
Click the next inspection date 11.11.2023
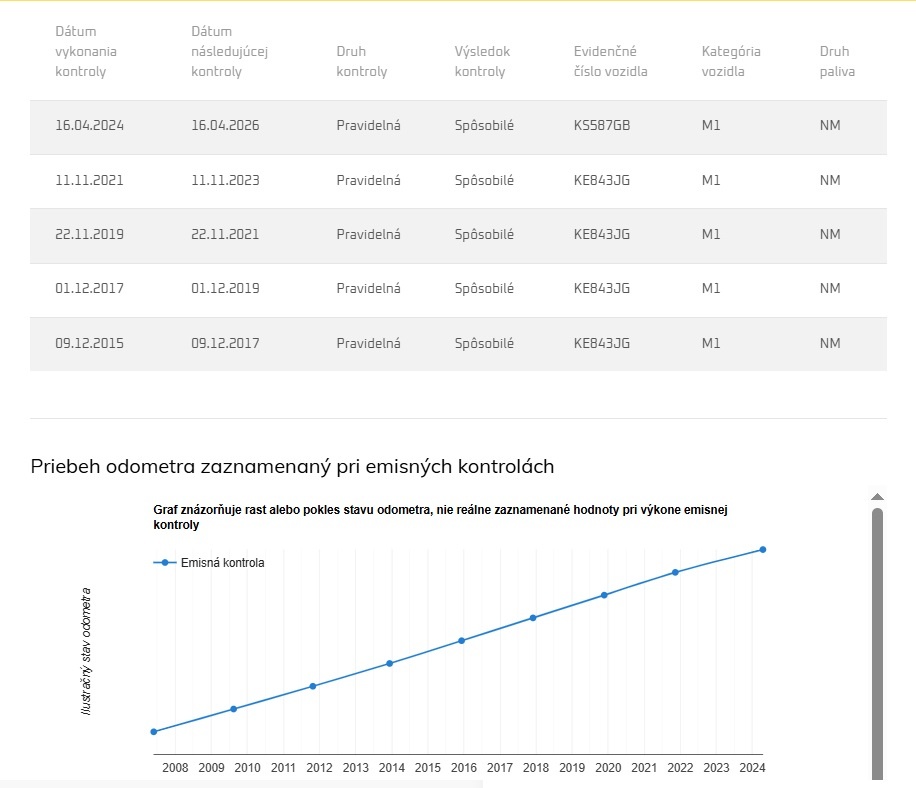click(x=225, y=181)
